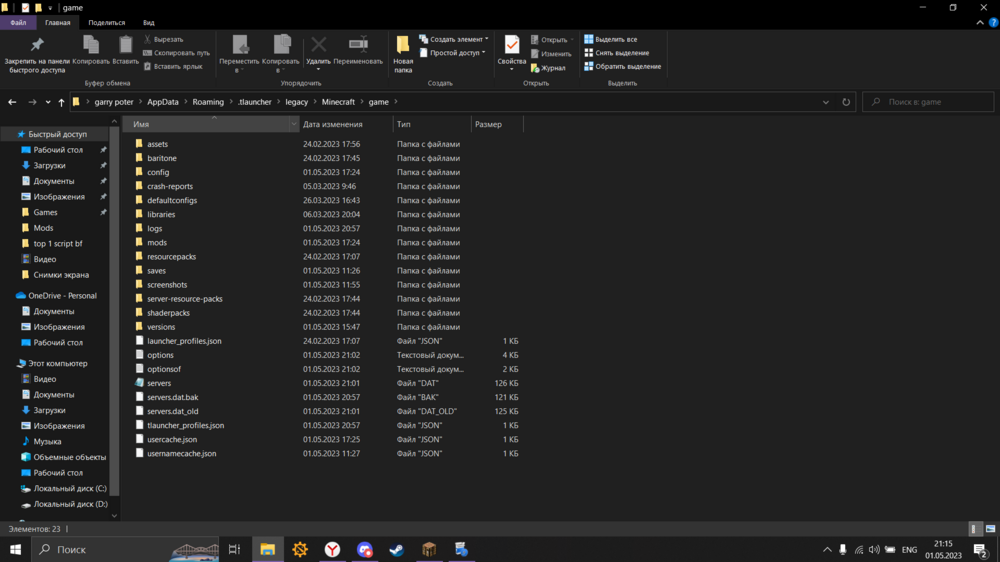Click the Изменить ribbon command
Viewport: 1000px width, 562px height.
[551, 54]
